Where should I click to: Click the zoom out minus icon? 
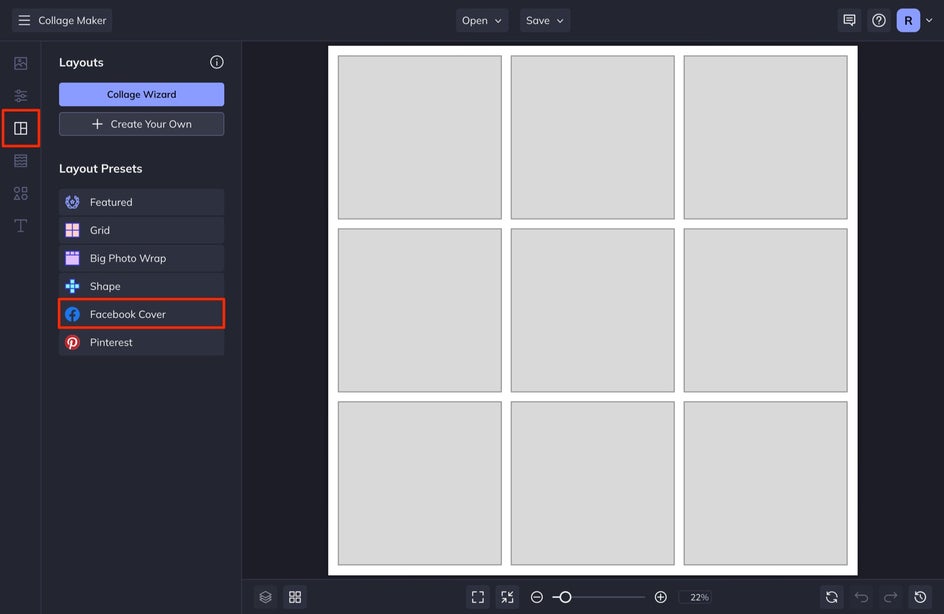tap(537, 597)
